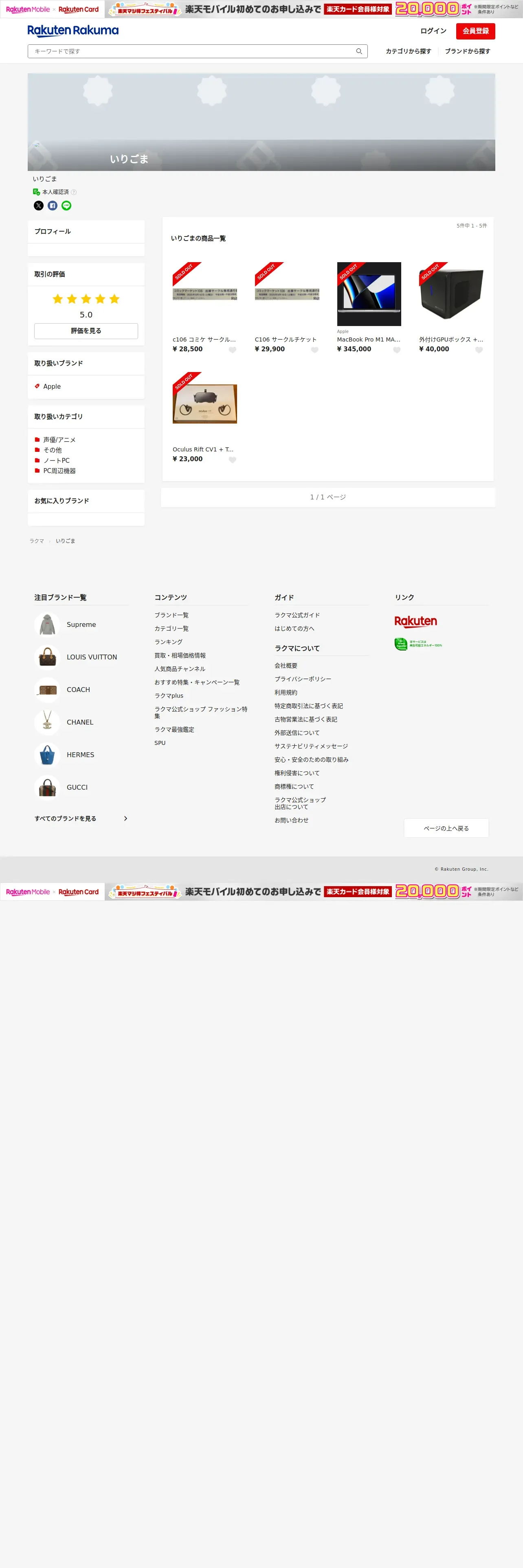Like the ¥28,500 c106 コミケ item heart
Image resolution: width=523 pixels, height=1568 pixels.
click(x=232, y=350)
